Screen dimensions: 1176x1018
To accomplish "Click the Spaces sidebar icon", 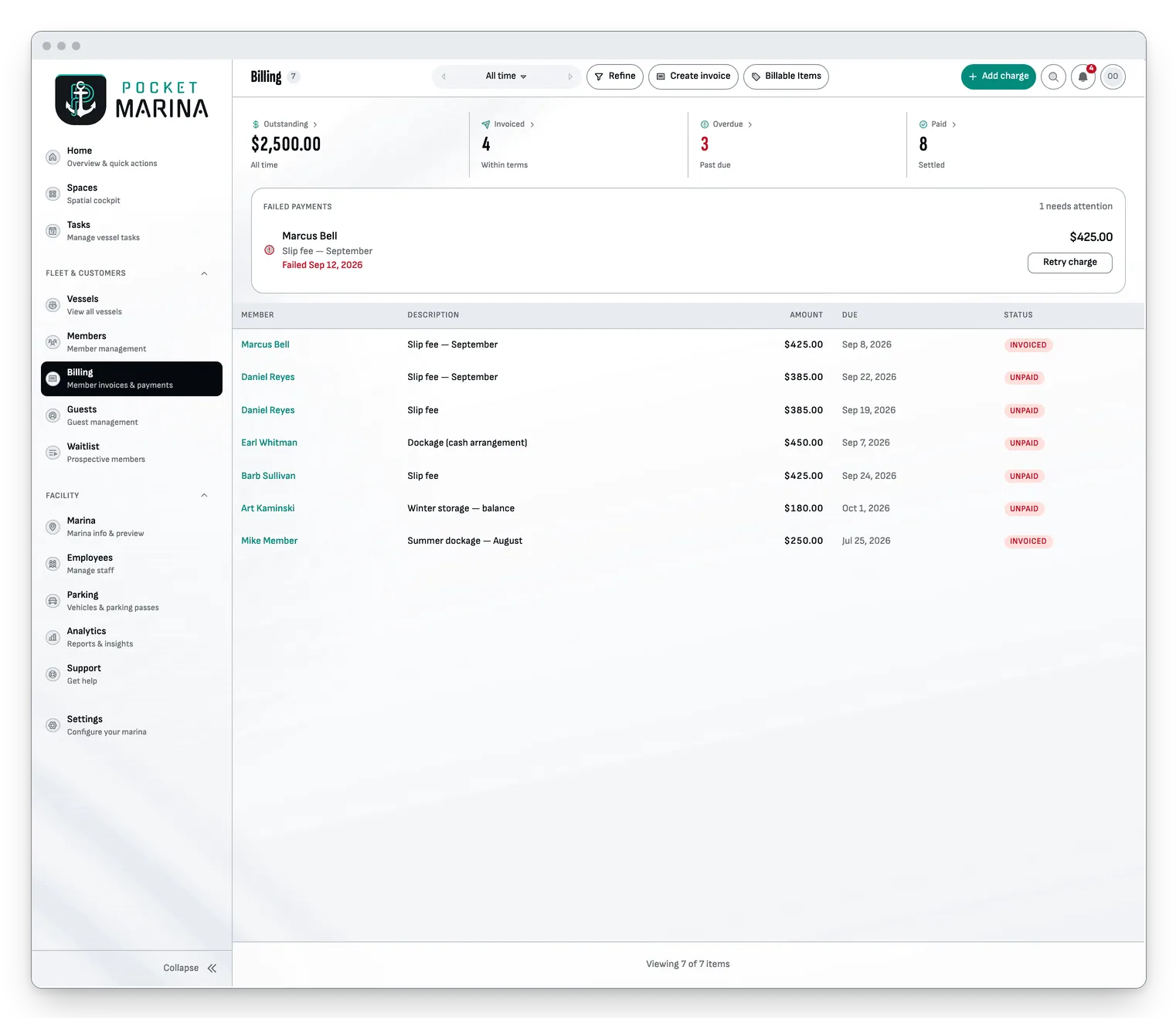I will point(53,194).
